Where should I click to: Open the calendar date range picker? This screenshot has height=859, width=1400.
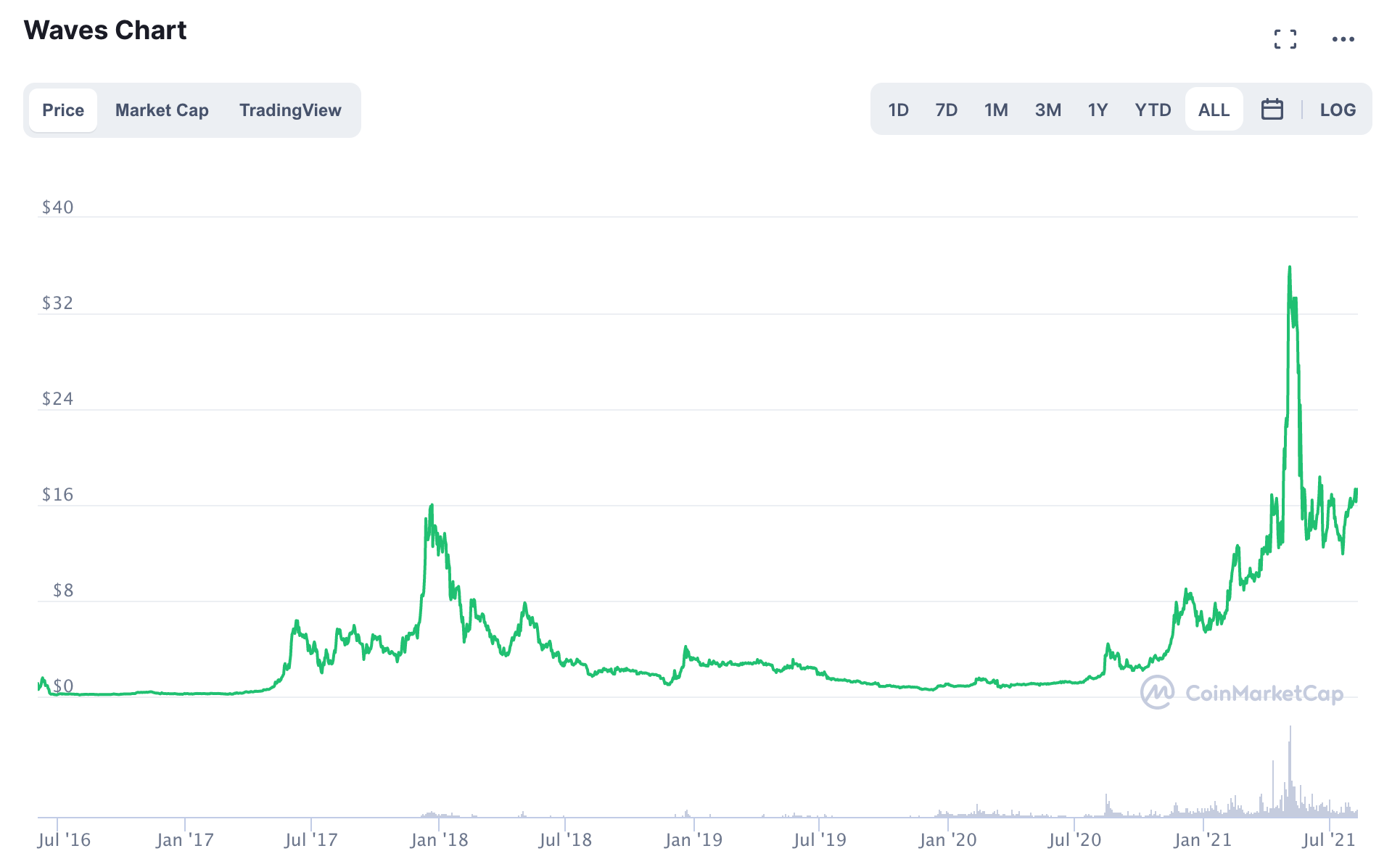(1272, 110)
